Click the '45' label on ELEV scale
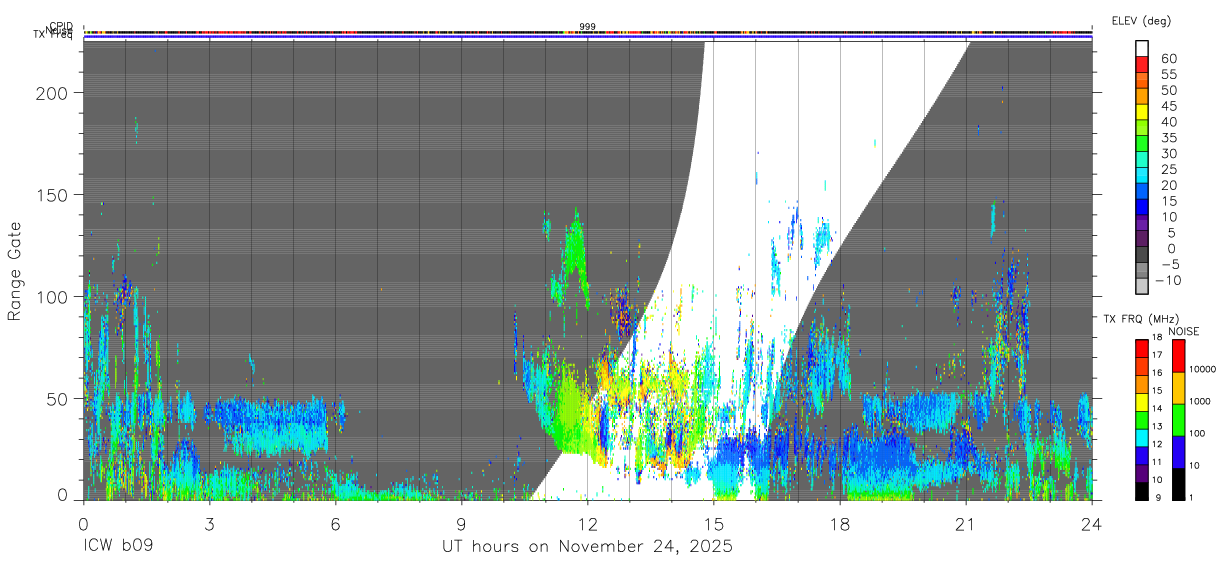Viewport: 1228px width, 567px height. click(1169, 106)
